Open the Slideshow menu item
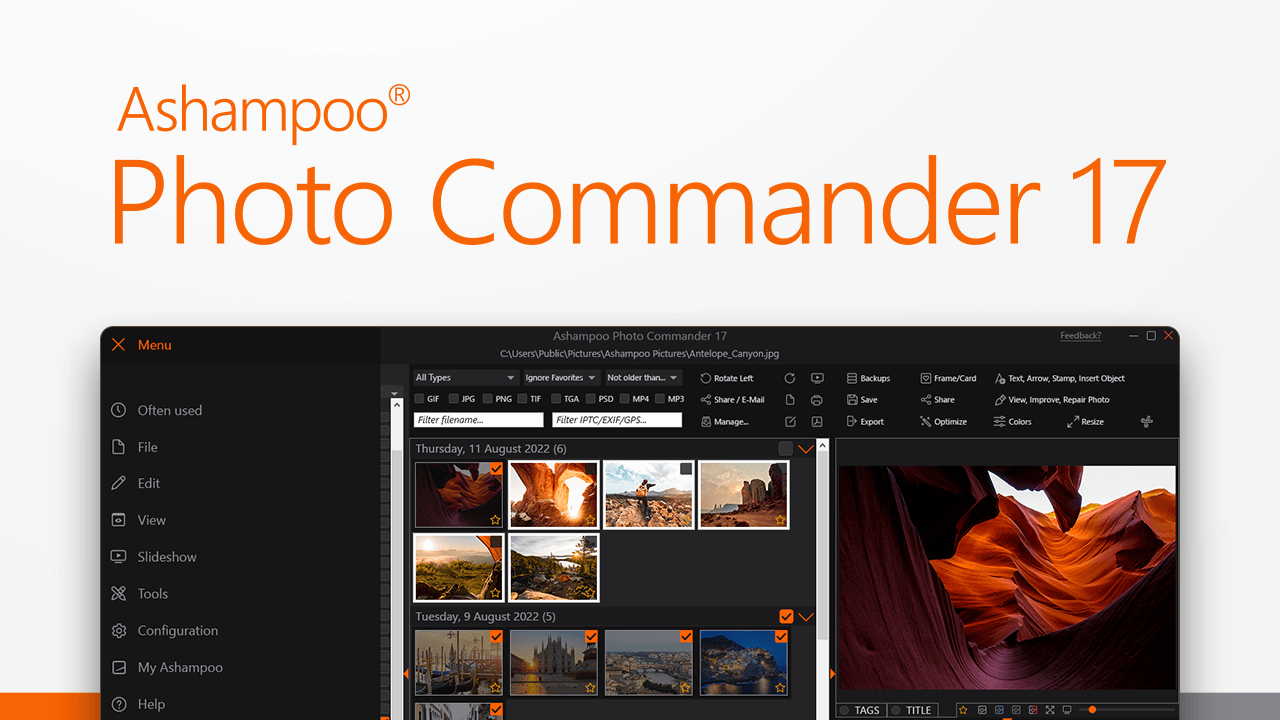This screenshot has height=720, width=1280. [166, 557]
